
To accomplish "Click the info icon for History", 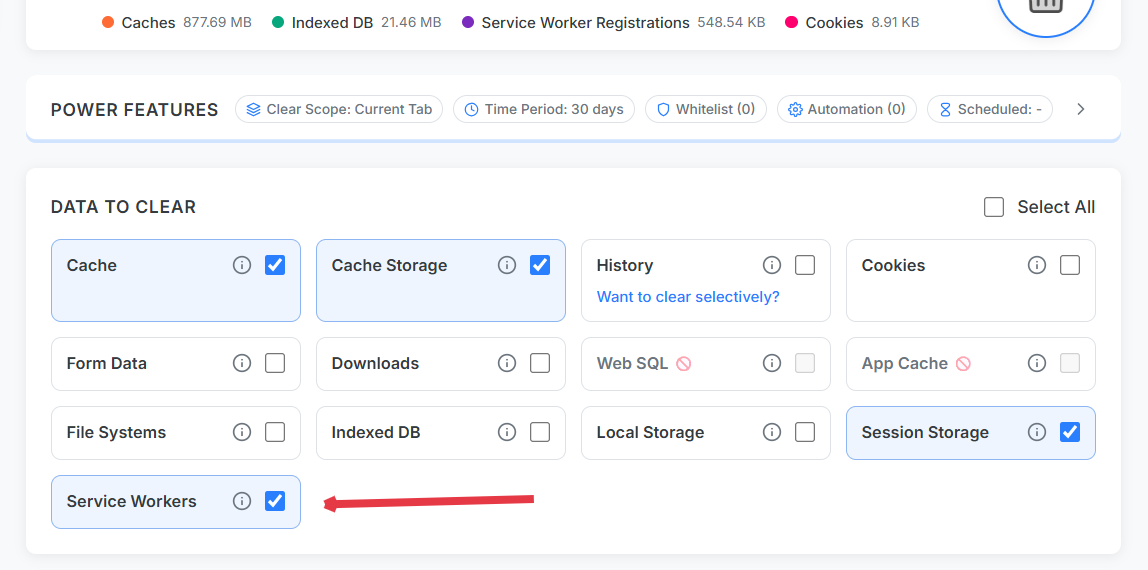I will [772, 265].
